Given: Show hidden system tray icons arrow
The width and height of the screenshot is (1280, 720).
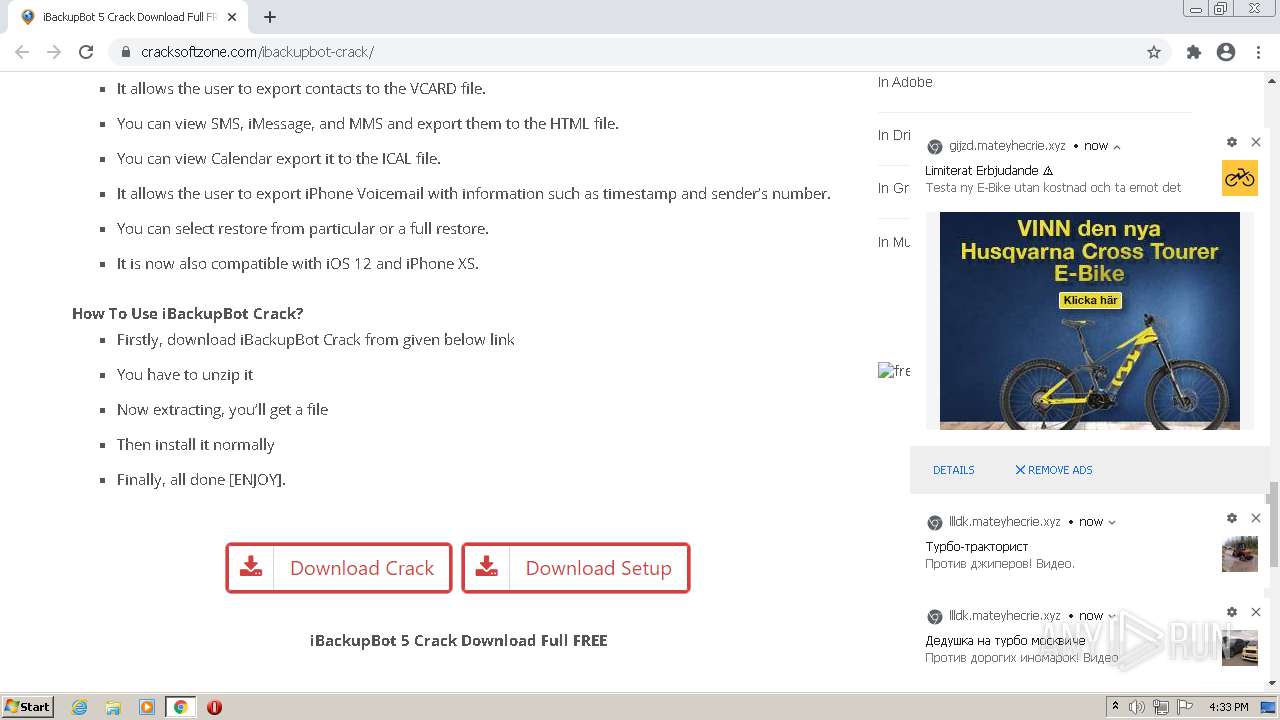Looking at the screenshot, I should tap(1116, 707).
